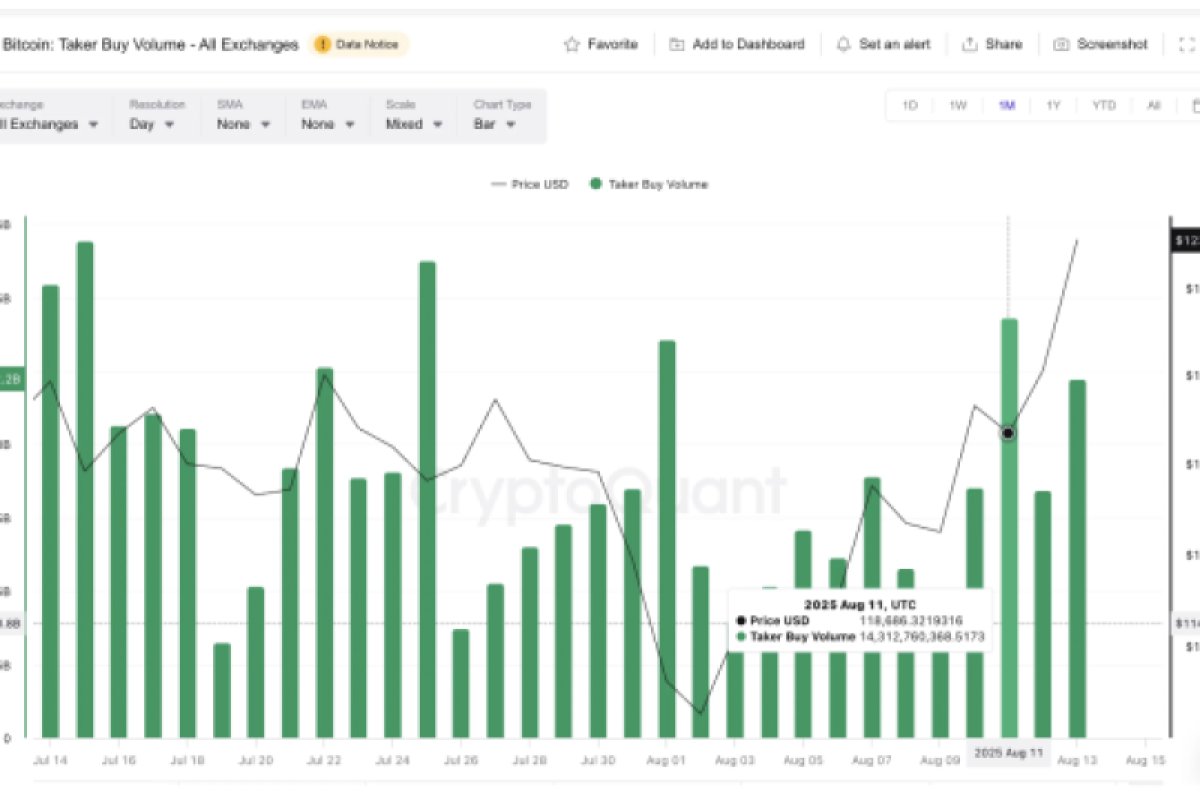Viewport: 1200px width, 800px height.
Task: Toggle Taker Buy Volume series in legend
Action: (648, 184)
